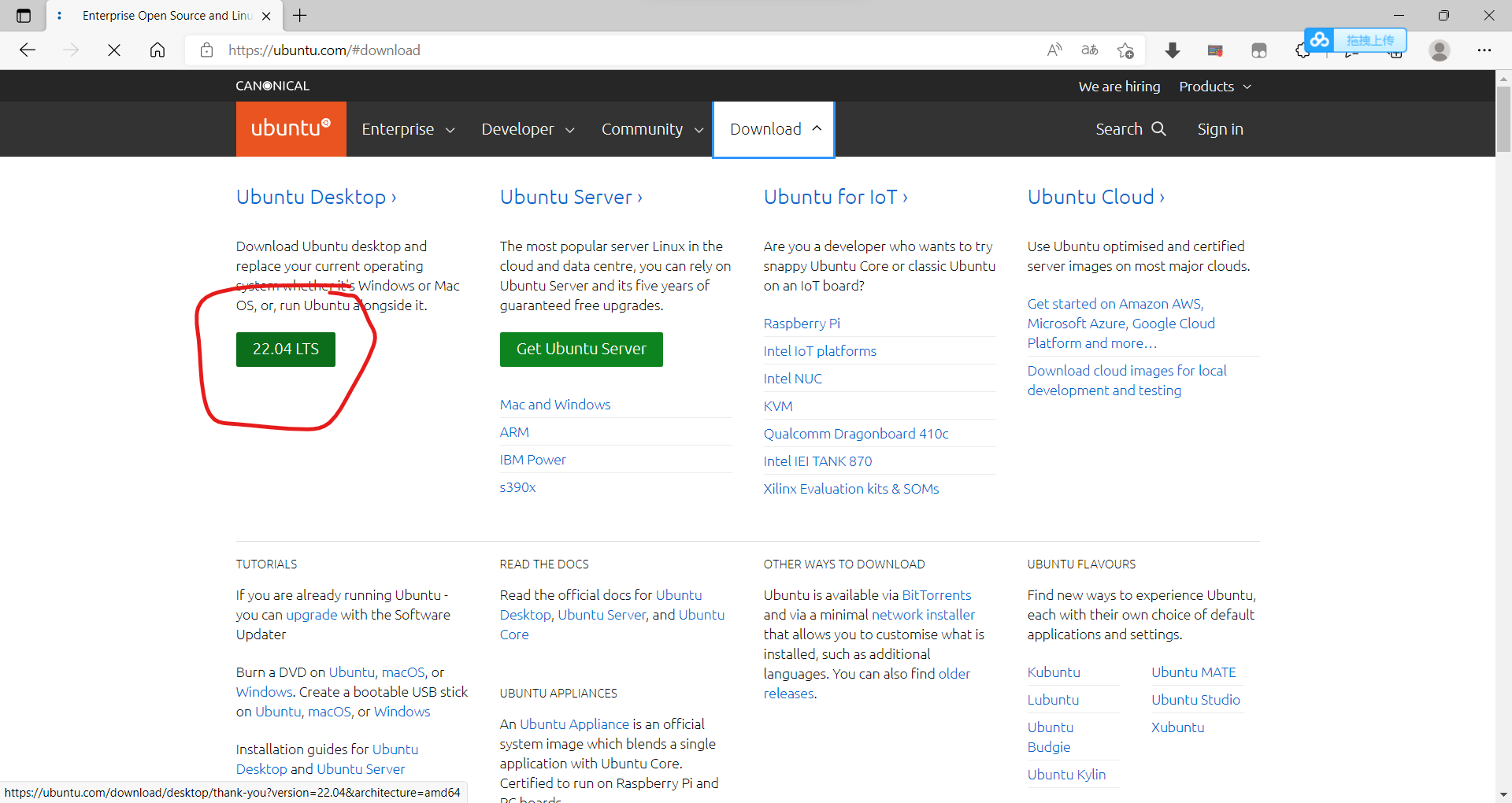
Task: Expand the Community menu
Action: pos(652,129)
